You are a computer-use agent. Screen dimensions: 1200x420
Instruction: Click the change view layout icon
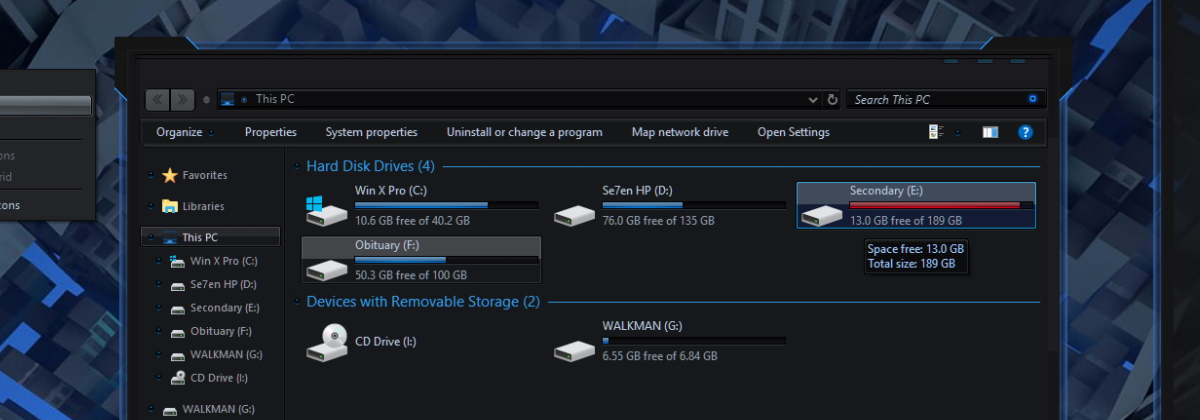click(x=936, y=132)
